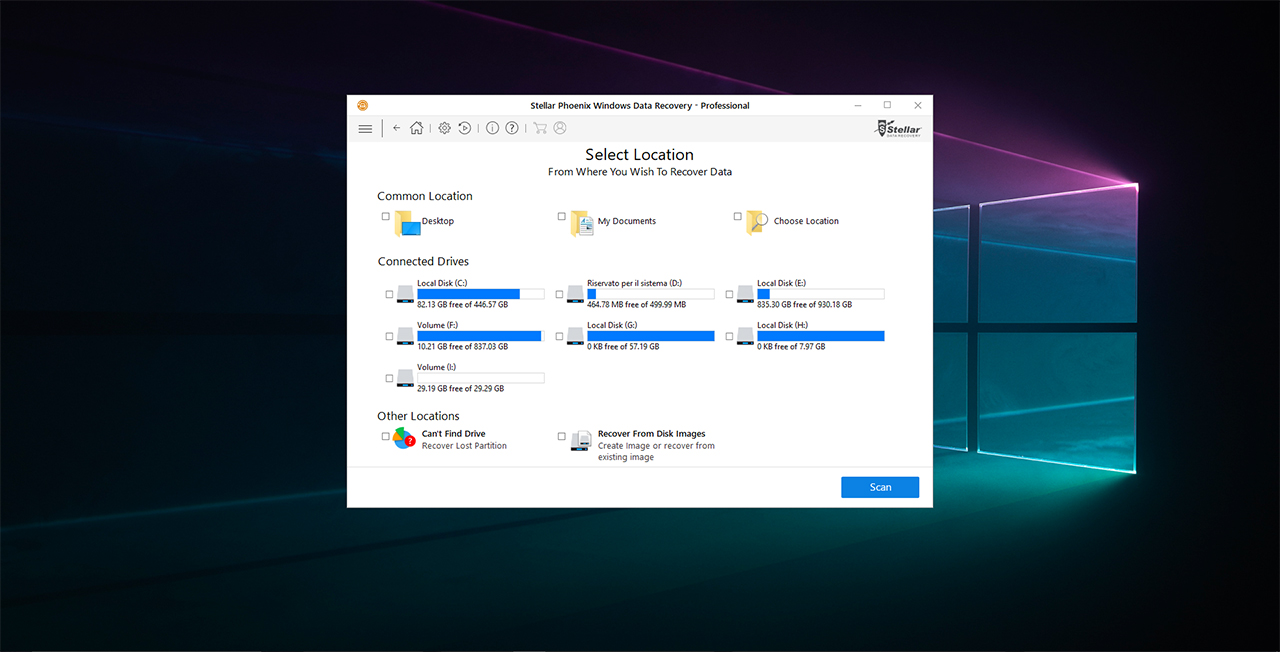Image resolution: width=1280 pixels, height=652 pixels.
Task: Click the user account icon in the toolbar
Action: [x=560, y=128]
